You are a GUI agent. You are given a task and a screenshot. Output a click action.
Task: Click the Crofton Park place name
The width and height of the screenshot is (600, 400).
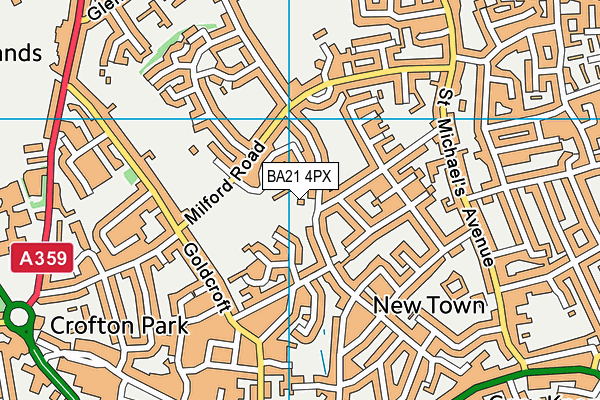pos(119,326)
